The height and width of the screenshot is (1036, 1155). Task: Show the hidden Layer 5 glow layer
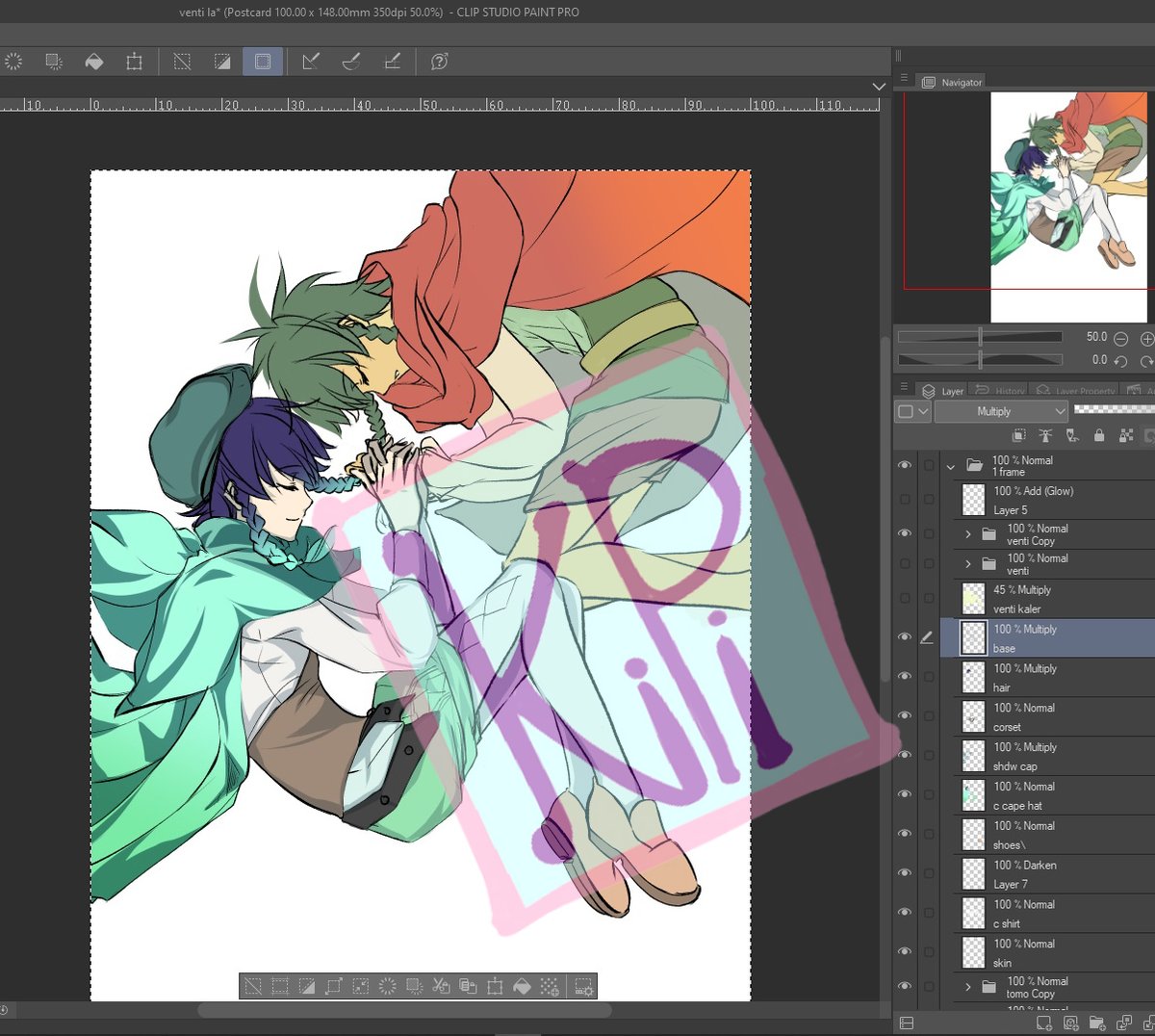[905, 500]
